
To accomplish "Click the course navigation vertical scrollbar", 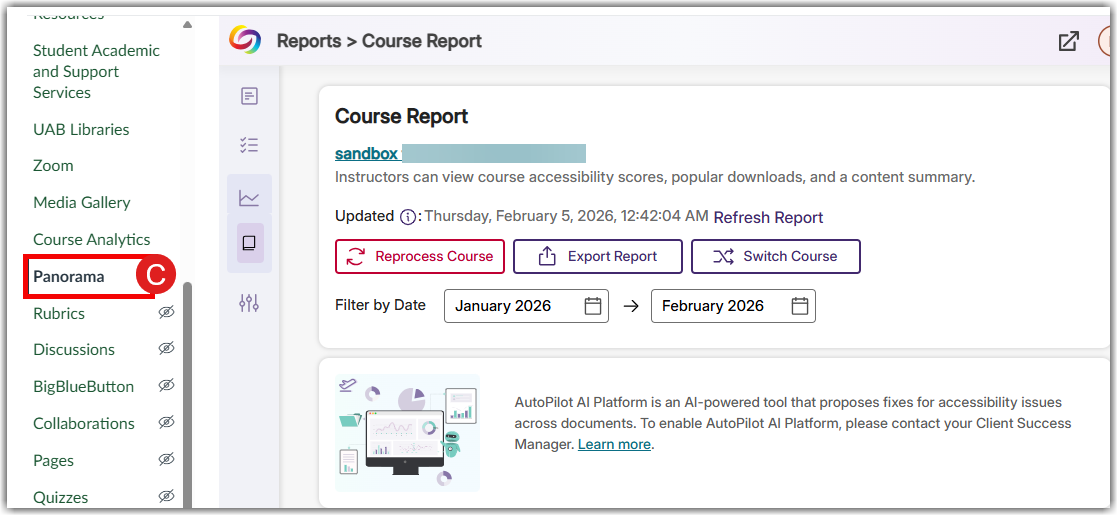I will pos(187,390).
